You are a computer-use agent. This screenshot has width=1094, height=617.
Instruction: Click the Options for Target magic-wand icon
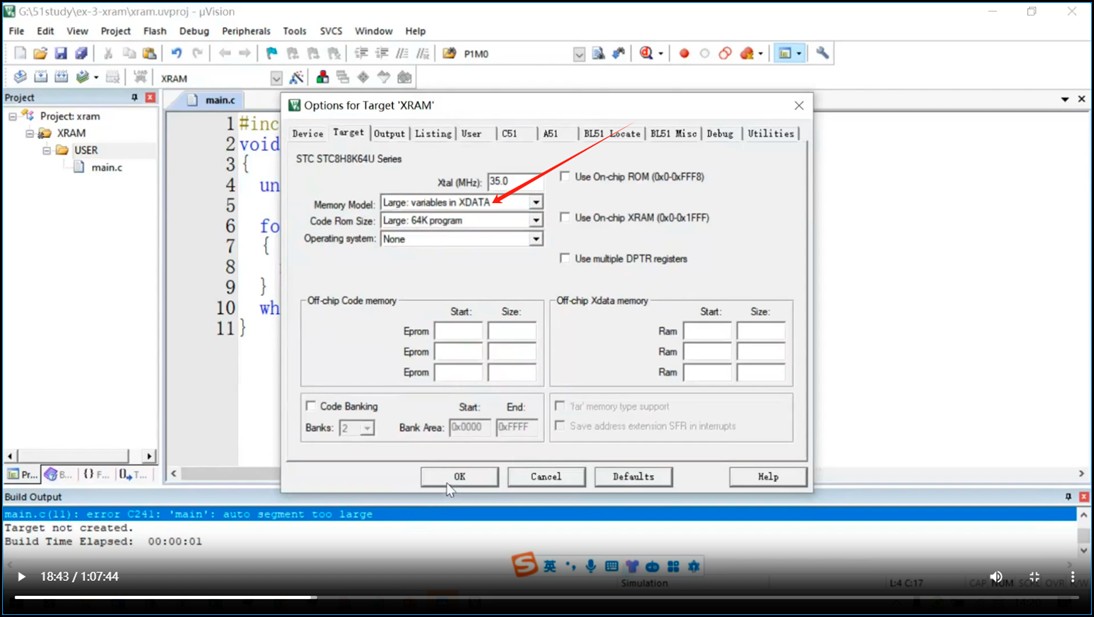[296, 78]
